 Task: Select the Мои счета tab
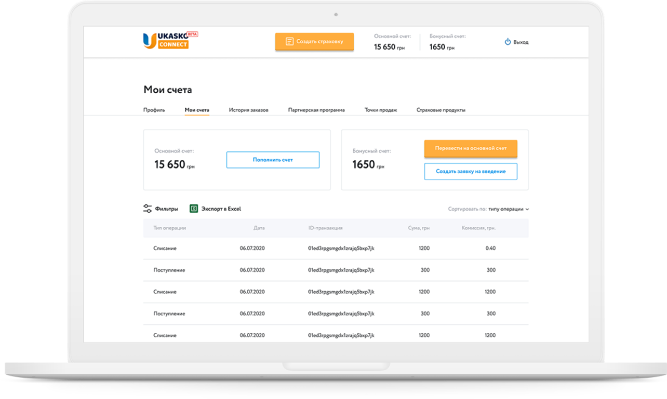(x=197, y=110)
